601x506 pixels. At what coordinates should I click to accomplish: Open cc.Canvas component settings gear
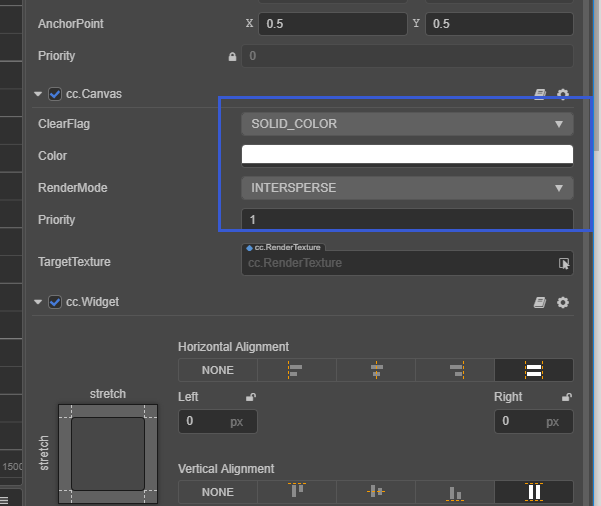[563, 94]
